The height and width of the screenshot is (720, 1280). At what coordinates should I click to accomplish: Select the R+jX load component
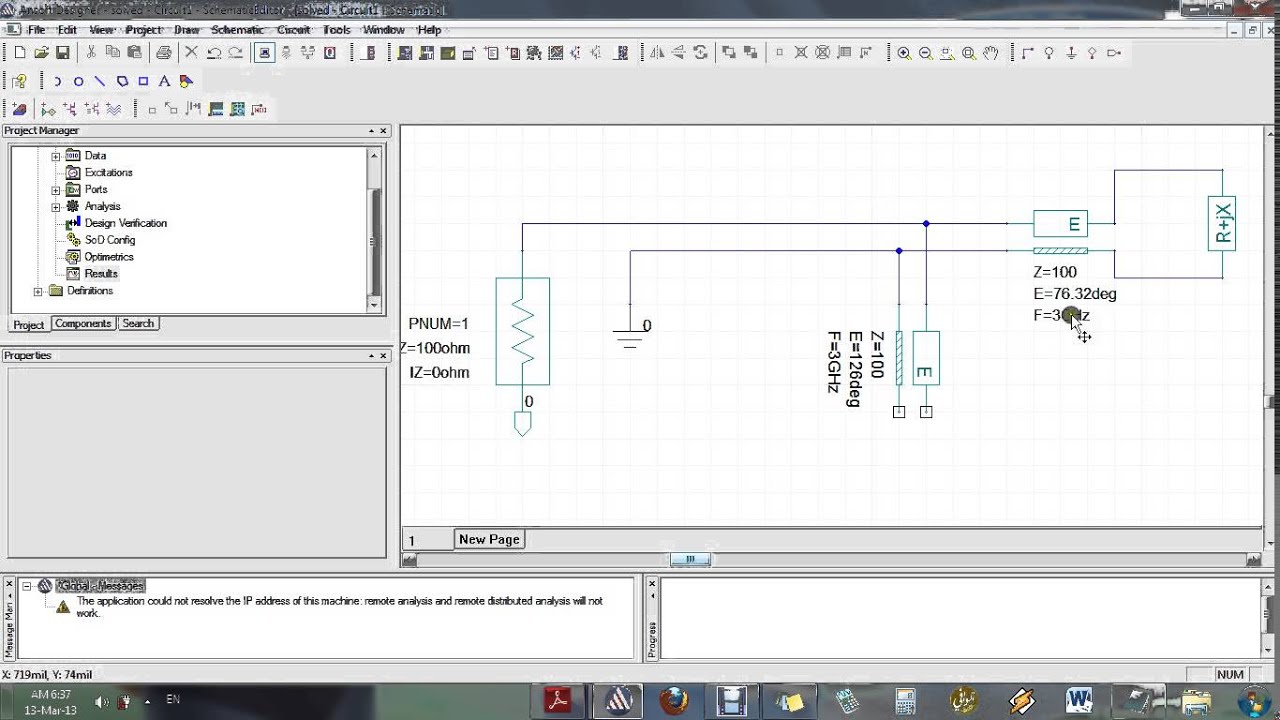tap(1222, 223)
